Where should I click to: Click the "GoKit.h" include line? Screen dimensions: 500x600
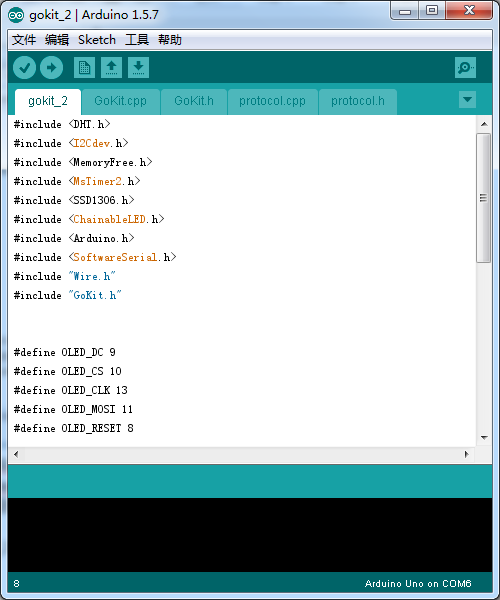coord(68,295)
